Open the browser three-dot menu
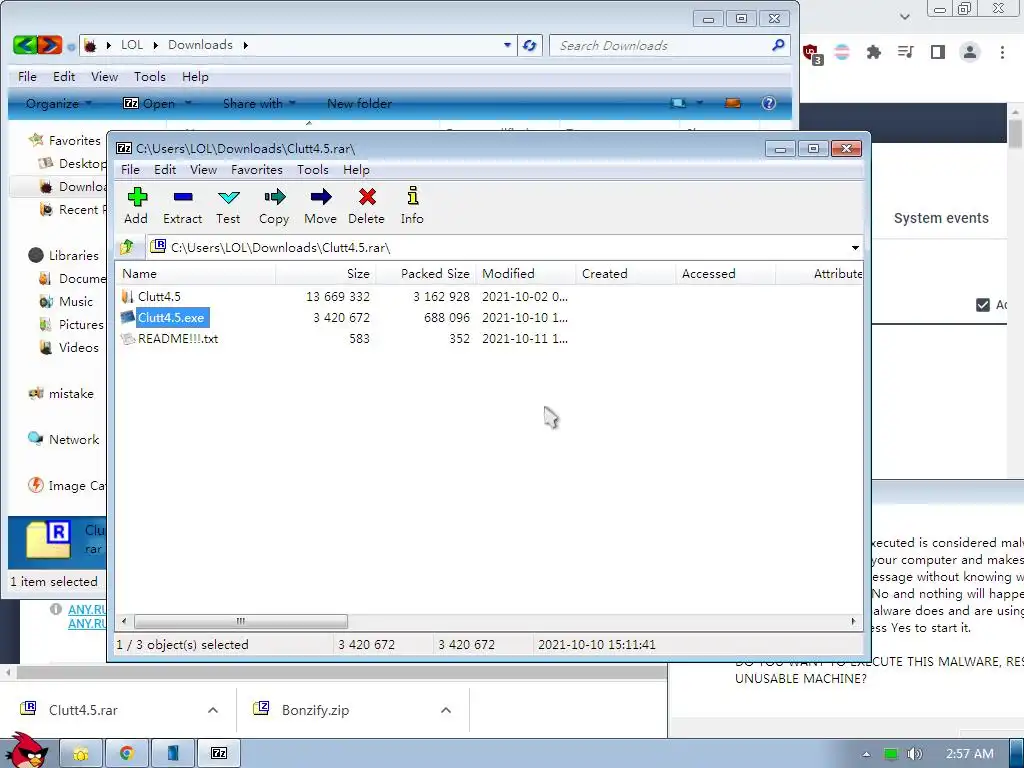This screenshot has height=768, width=1024. [1002, 52]
